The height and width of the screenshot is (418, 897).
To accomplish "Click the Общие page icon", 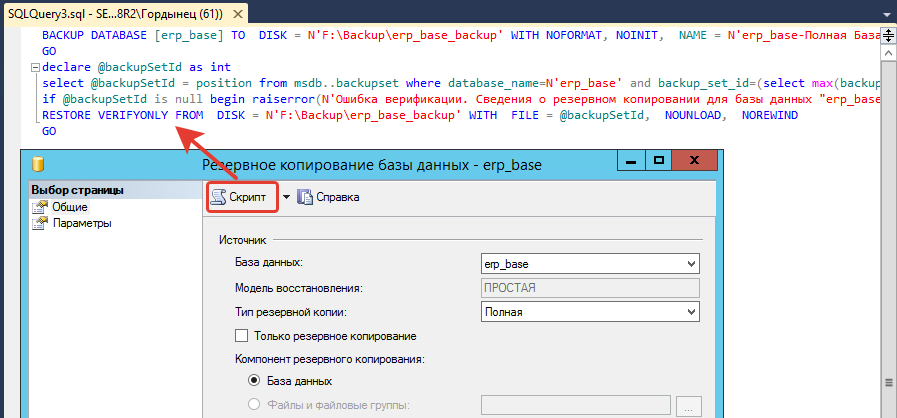I will point(40,207).
